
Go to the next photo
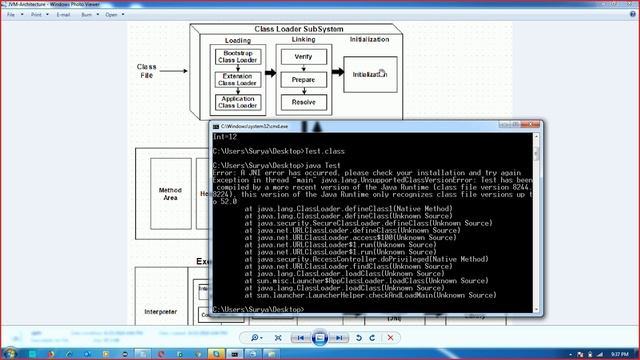click(339, 338)
